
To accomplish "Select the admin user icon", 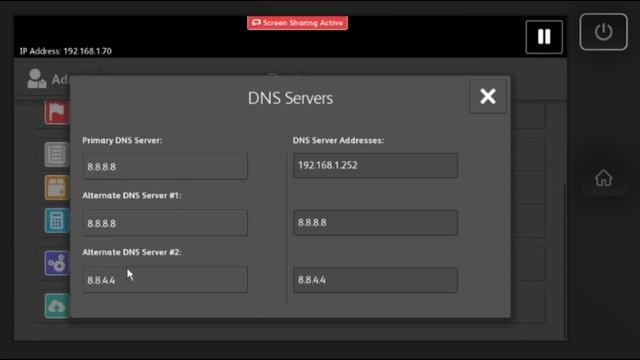I will point(37,79).
